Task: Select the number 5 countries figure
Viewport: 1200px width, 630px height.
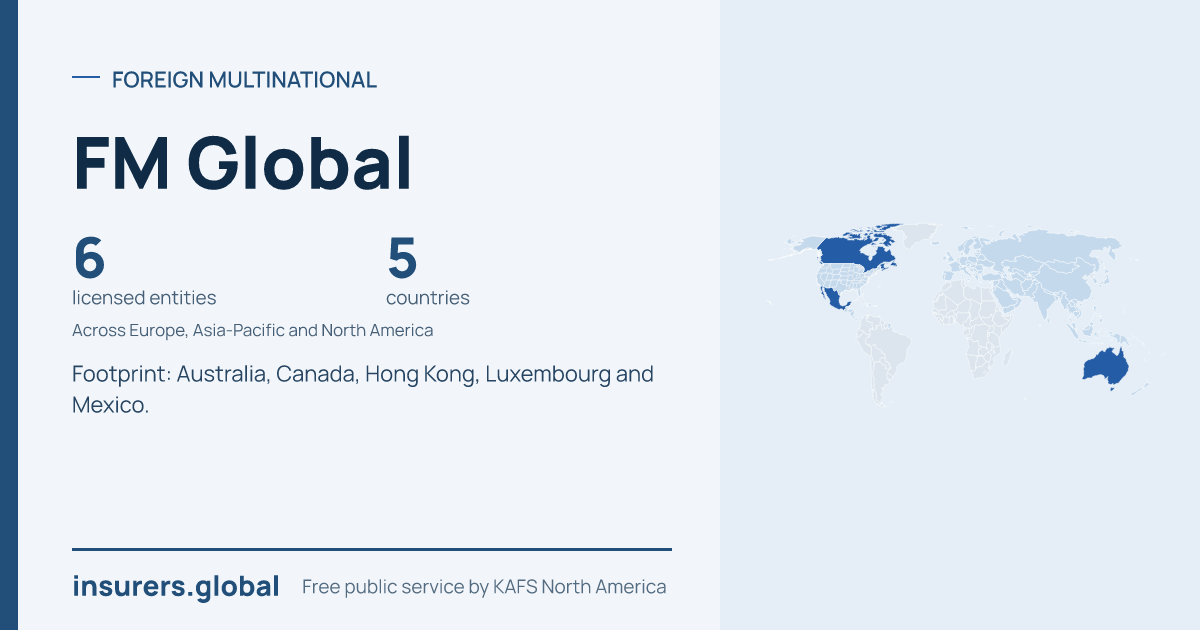Action: pos(402,258)
